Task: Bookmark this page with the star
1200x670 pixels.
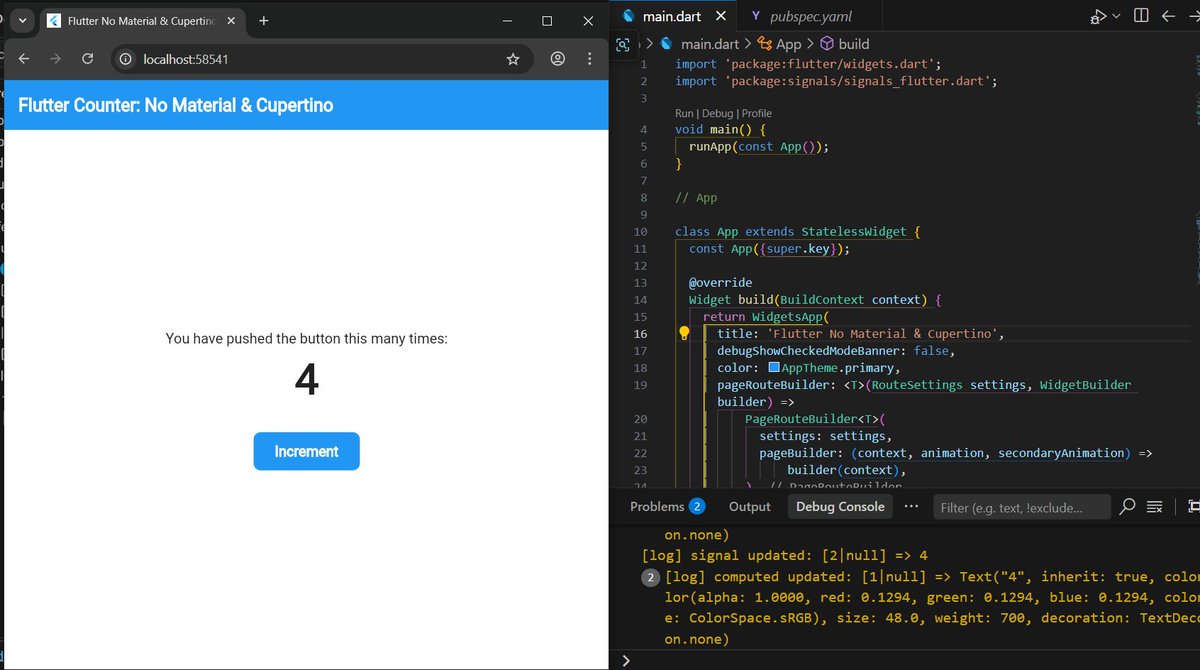Action: [x=513, y=59]
